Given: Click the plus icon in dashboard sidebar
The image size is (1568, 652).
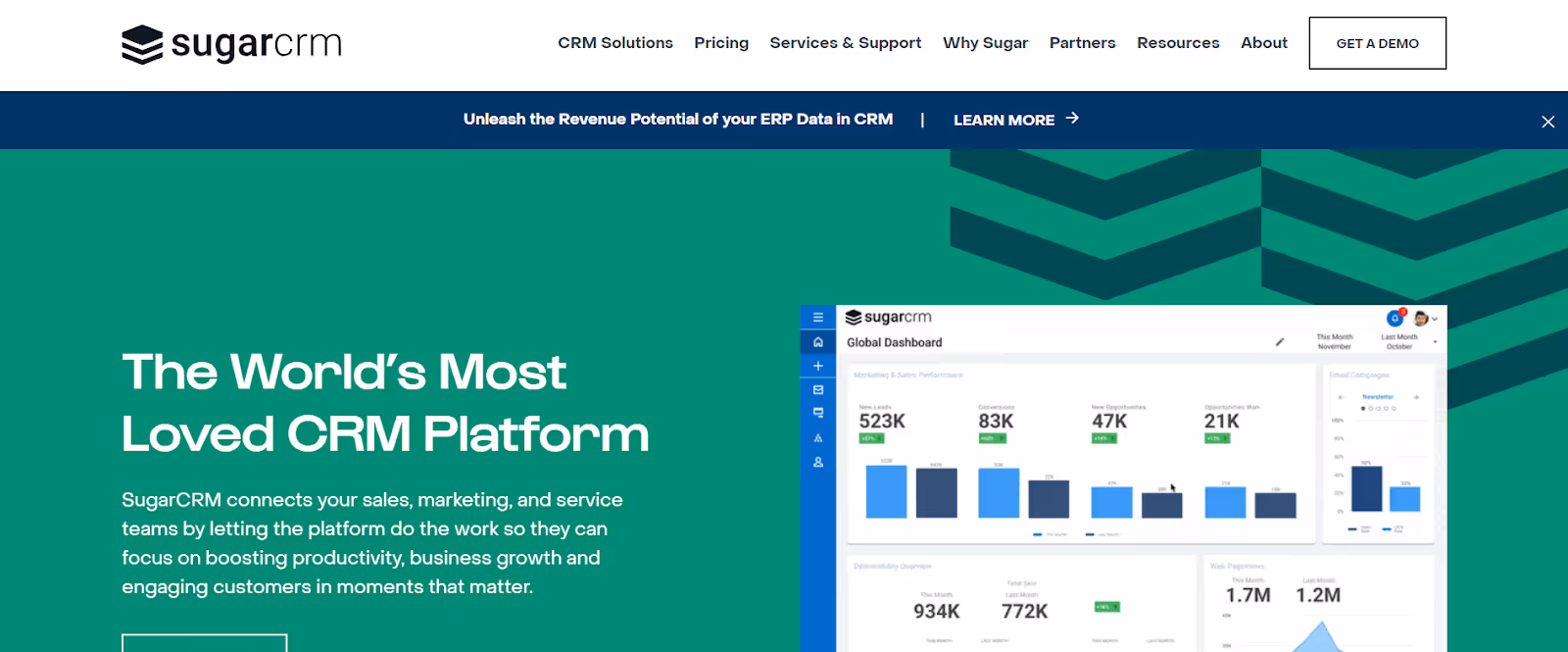Looking at the screenshot, I should pyautogui.click(x=818, y=366).
